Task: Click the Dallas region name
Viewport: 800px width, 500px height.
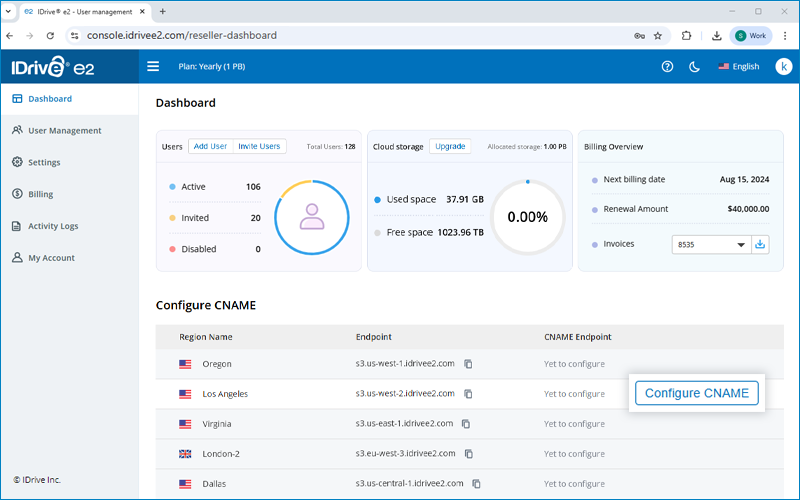Action: tap(214, 484)
